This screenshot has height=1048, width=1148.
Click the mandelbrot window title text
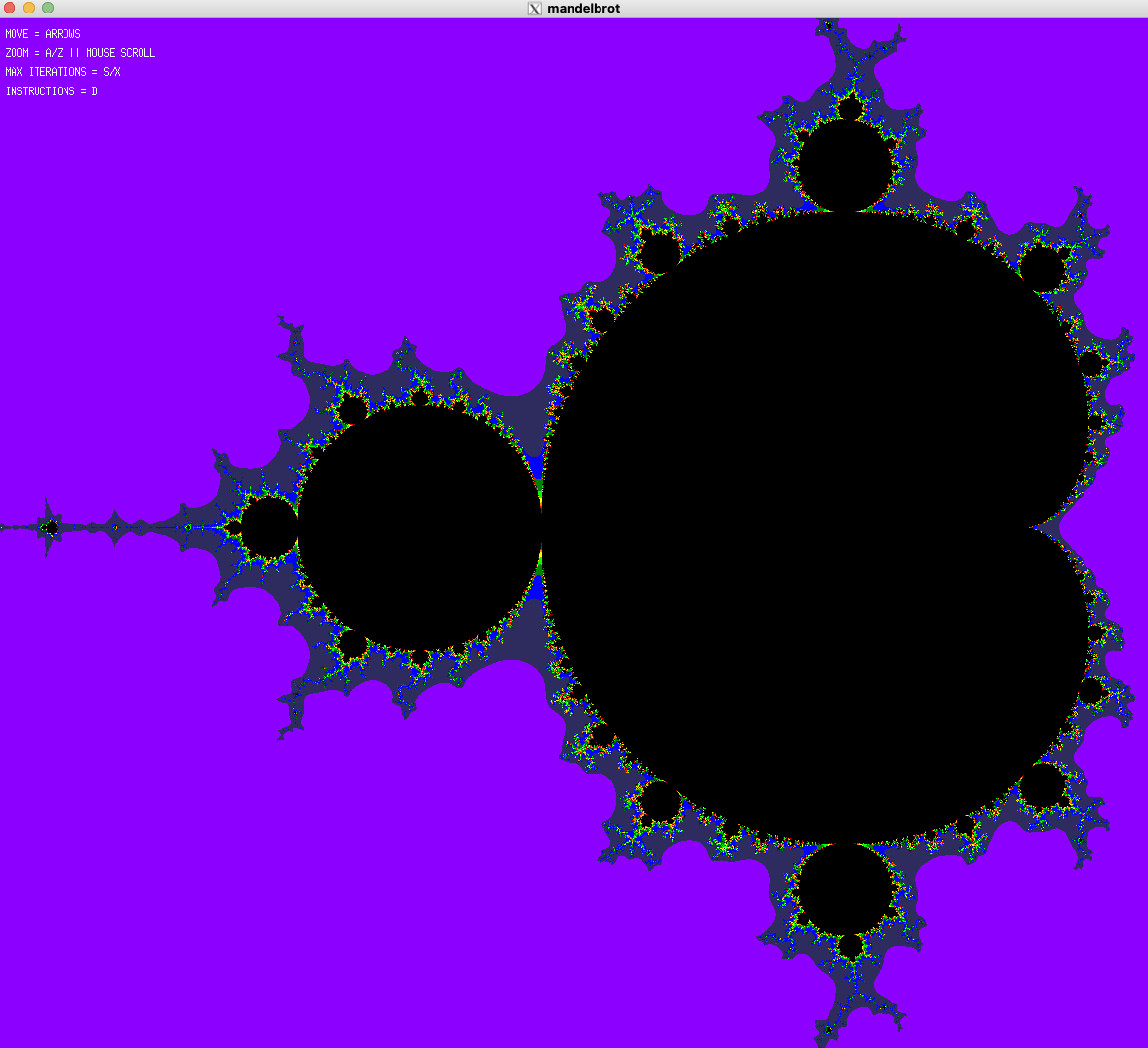click(583, 9)
